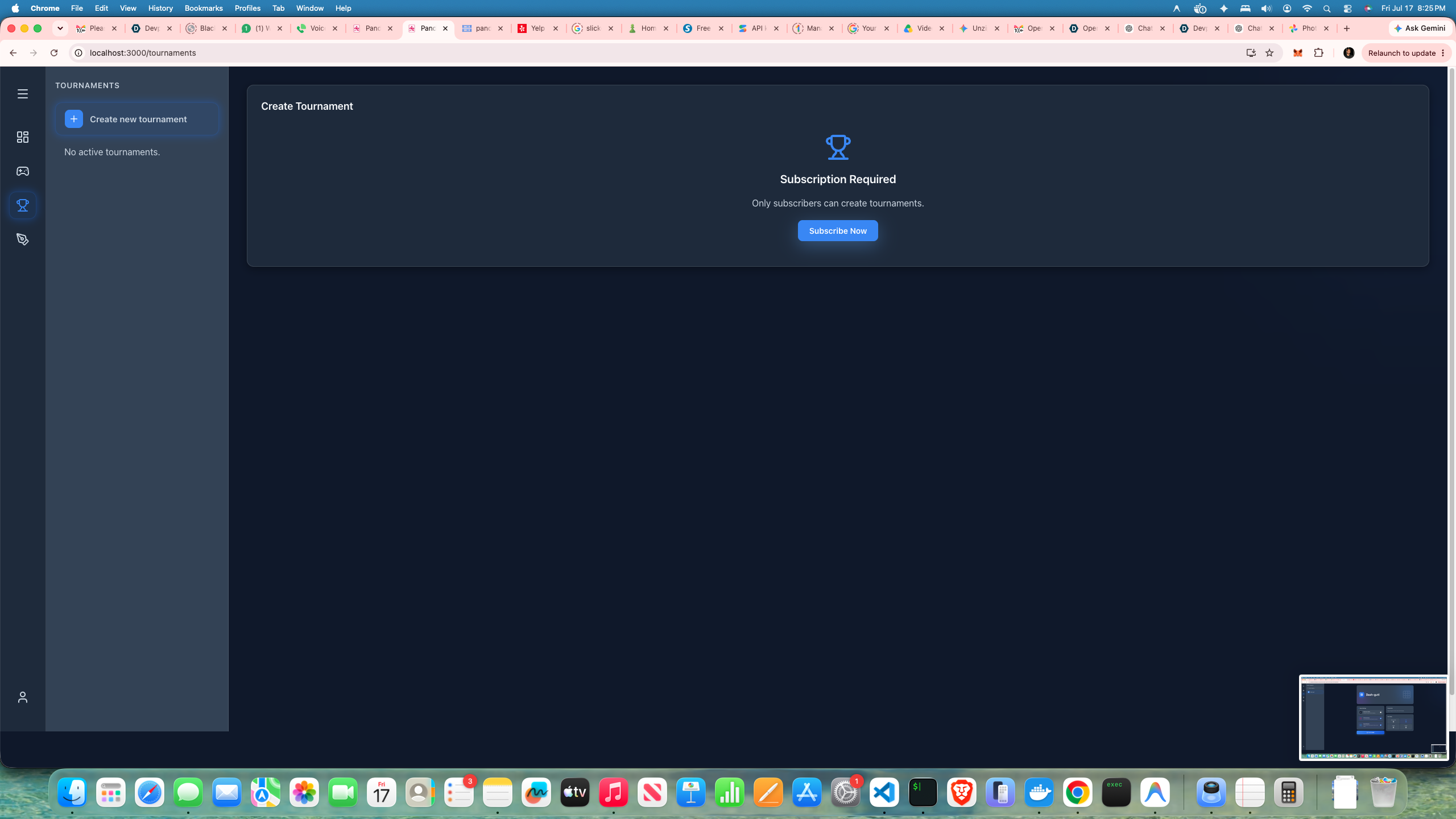Open the pen tool sidebar icon
The image size is (1456, 819).
(23, 239)
